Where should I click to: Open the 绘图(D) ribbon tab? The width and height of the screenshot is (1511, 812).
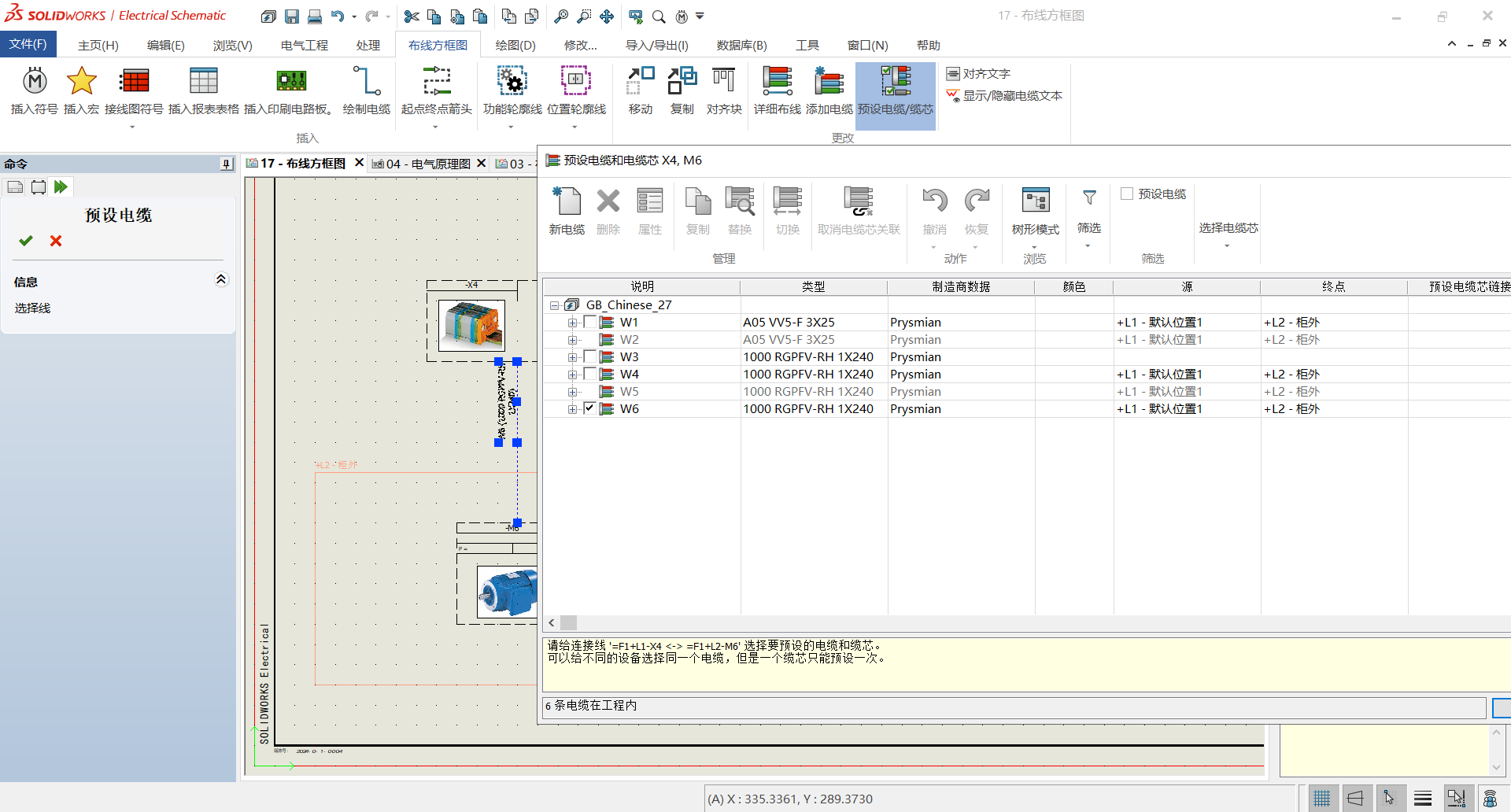click(515, 46)
